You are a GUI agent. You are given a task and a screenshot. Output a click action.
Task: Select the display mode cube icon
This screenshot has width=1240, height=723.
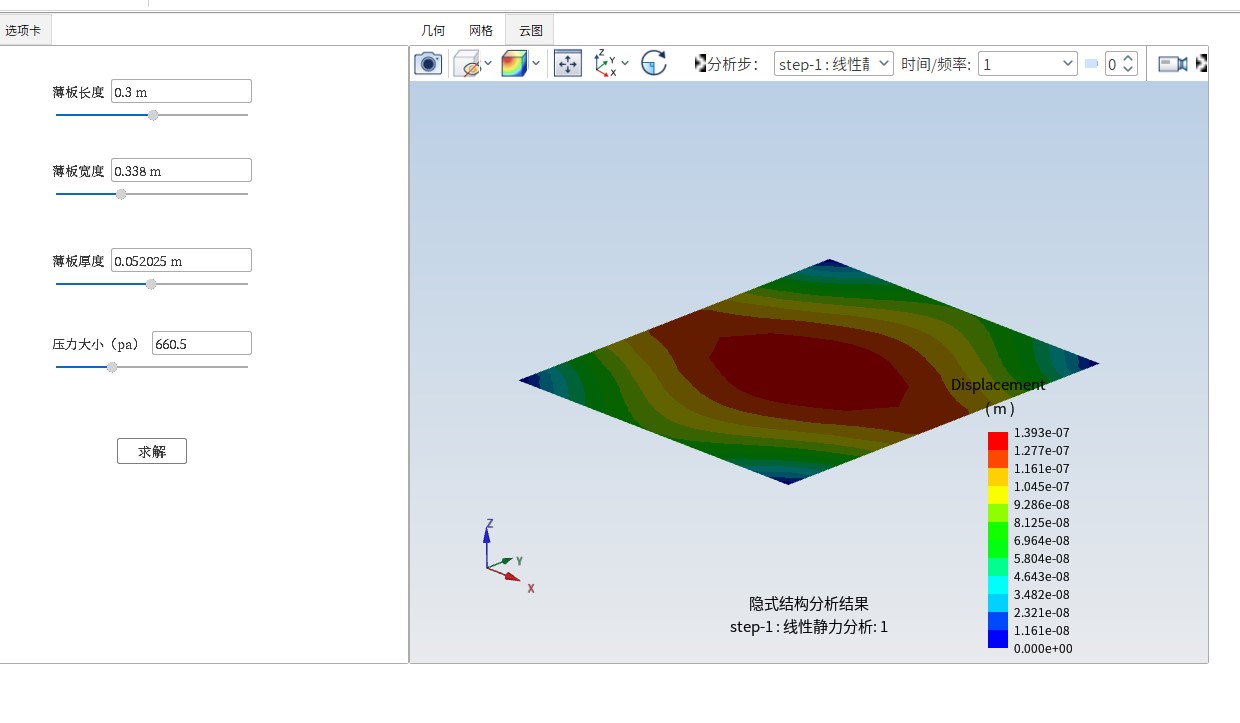467,63
